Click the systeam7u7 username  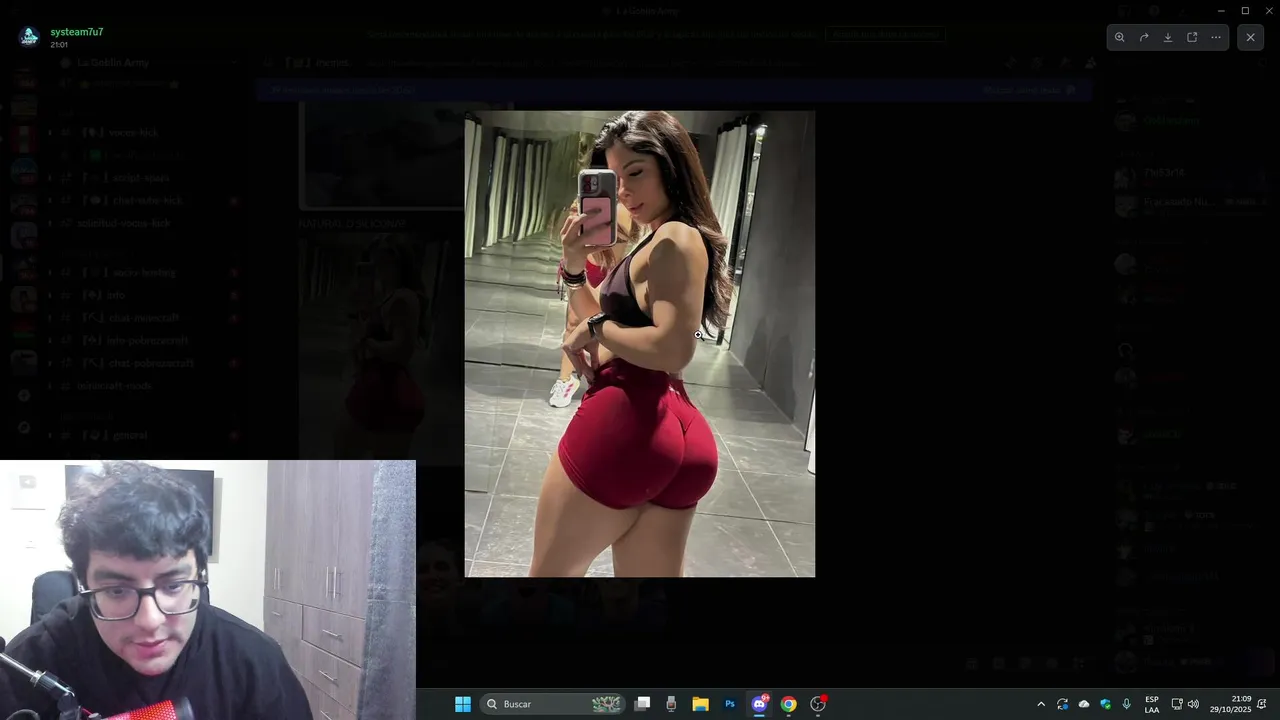pos(77,32)
